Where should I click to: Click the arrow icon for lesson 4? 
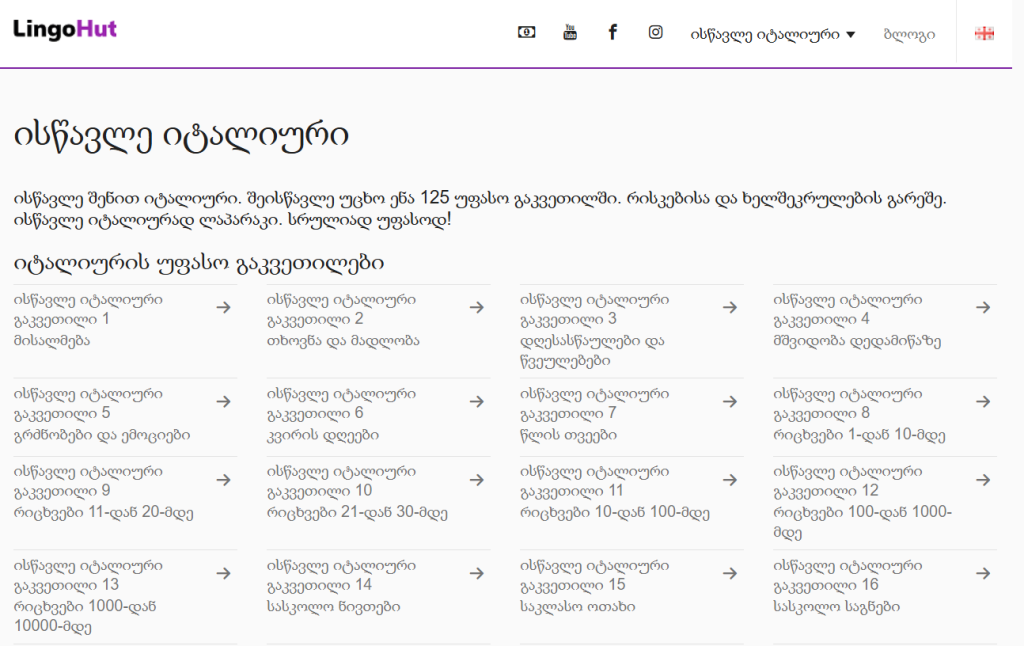983,308
